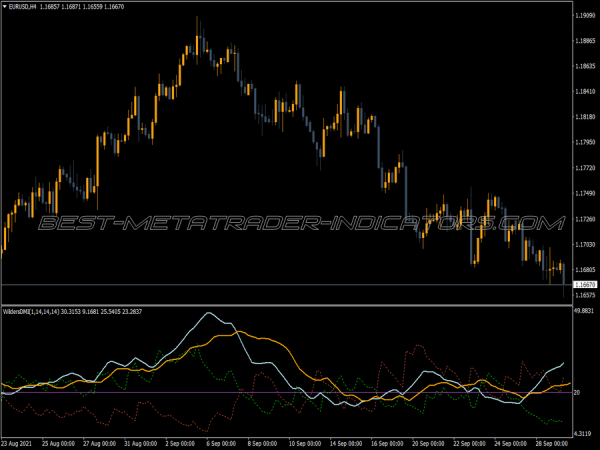Viewport: 600px width, 450px height.
Task: Click the 20 level label on indicator scale
Action: point(577,393)
